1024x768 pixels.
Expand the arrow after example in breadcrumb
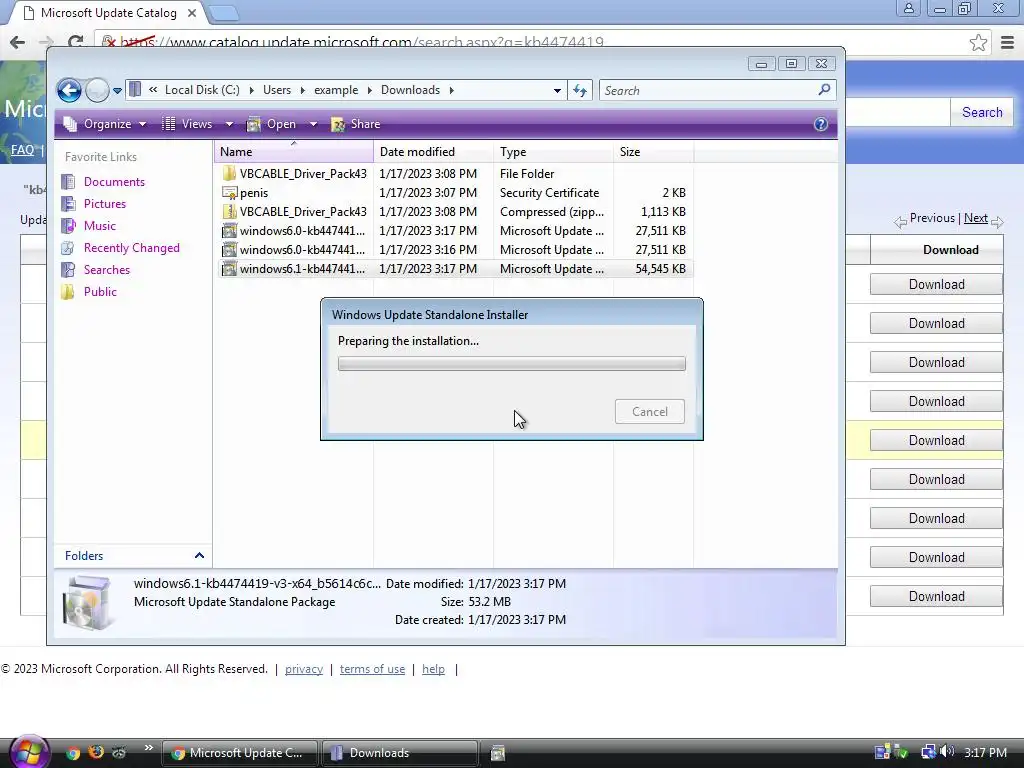[370, 90]
